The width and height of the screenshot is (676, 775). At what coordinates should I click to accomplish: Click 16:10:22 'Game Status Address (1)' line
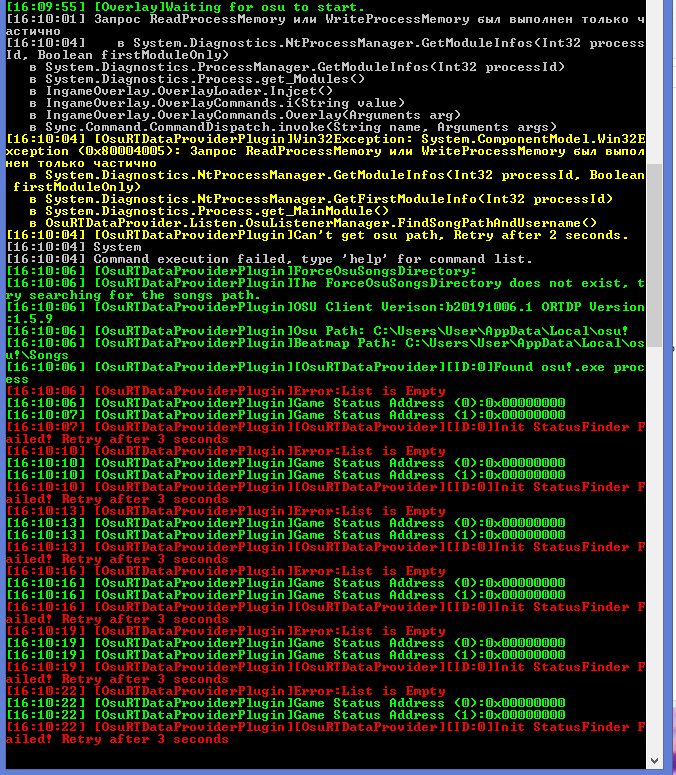pyautogui.click(x=285, y=715)
